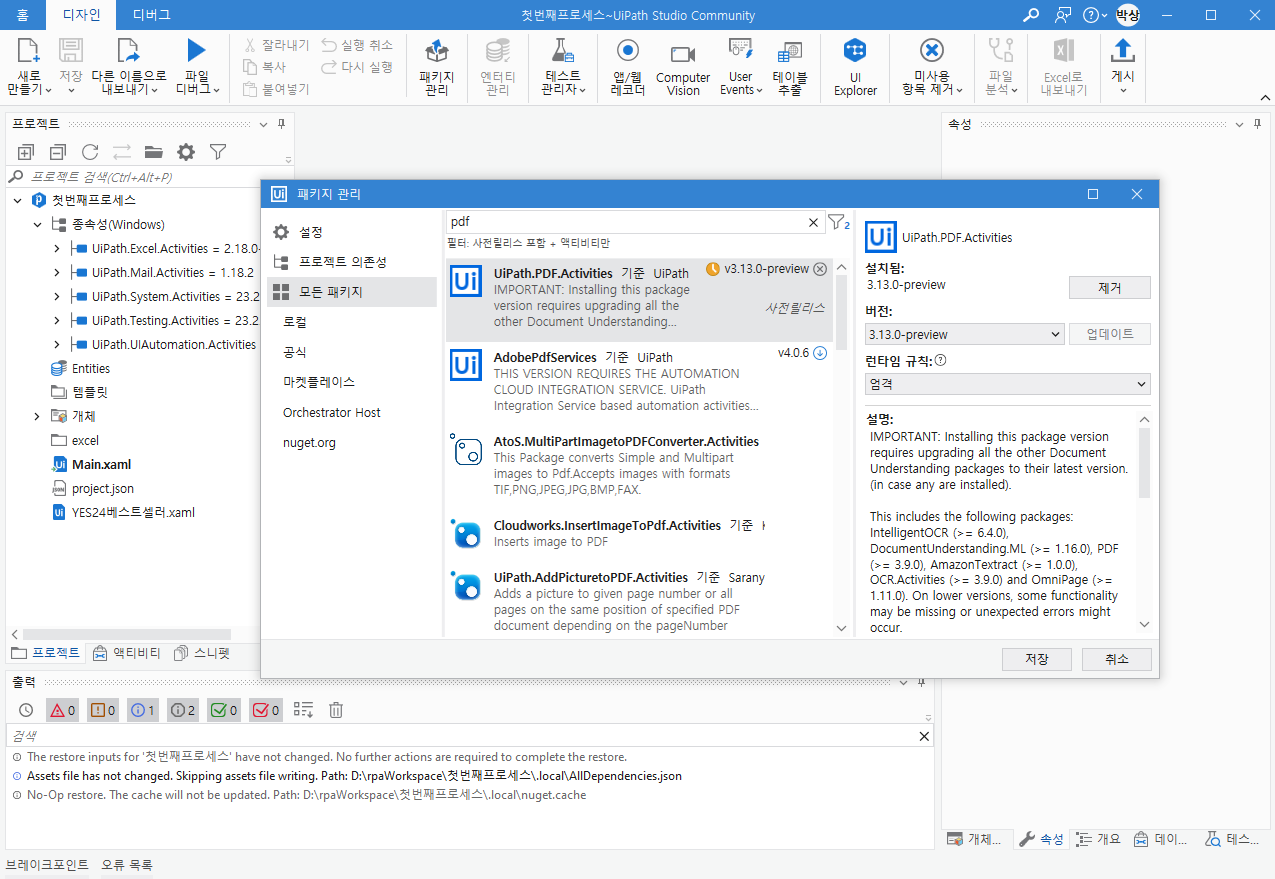Select 프로젝트 의존성 in package manager sidebar
The width and height of the screenshot is (1275, 879).
(351, 262)
